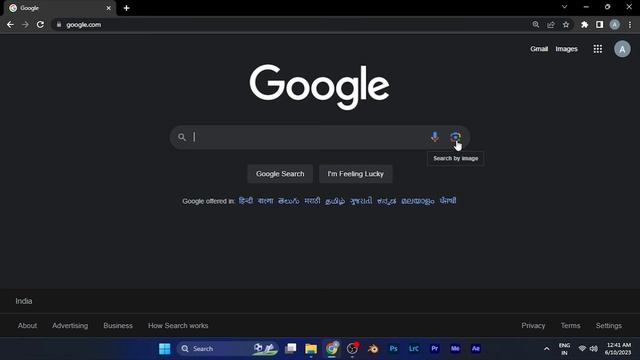Click the Google logo
640x360 pixels.
(320, 87)
